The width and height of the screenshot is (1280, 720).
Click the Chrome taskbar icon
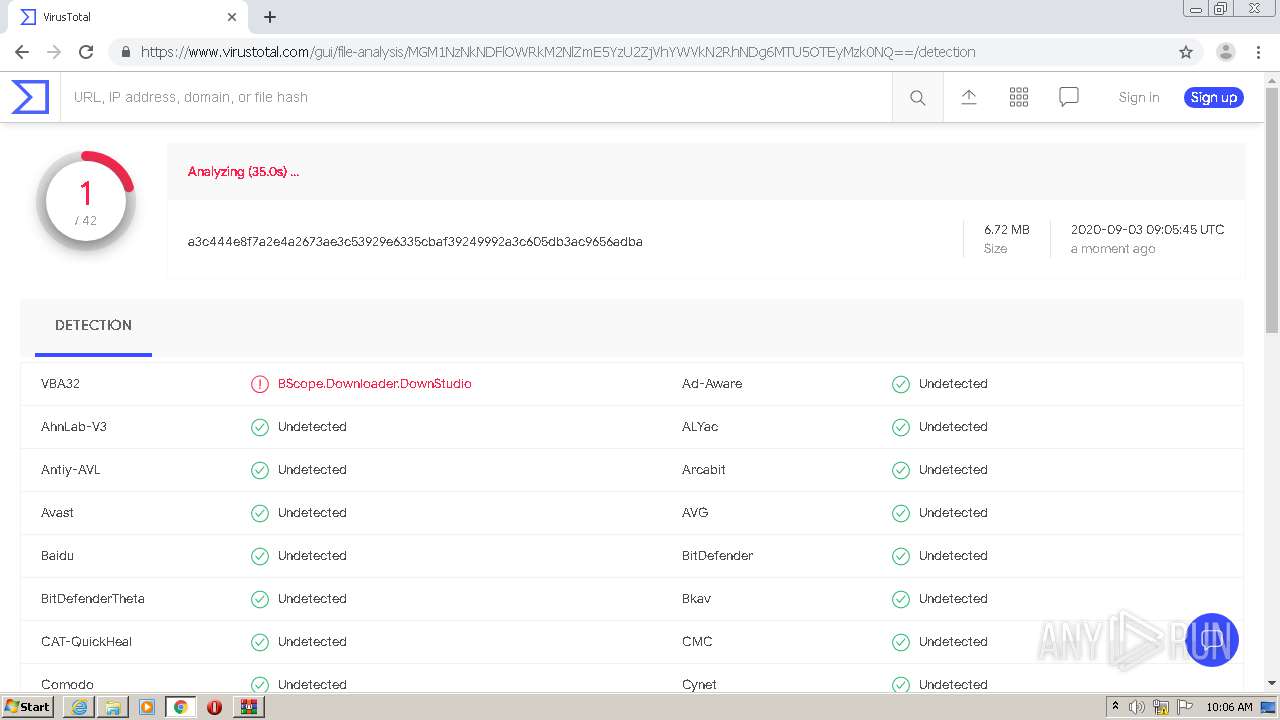point(180,707)
